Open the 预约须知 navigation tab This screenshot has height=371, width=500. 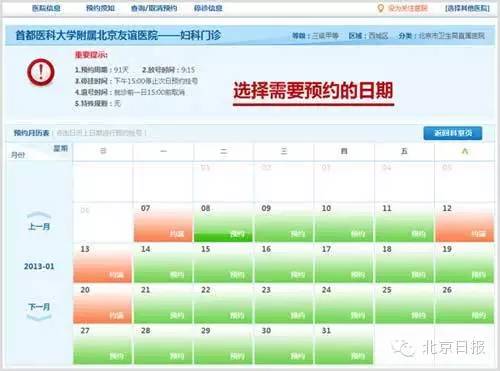100,8
